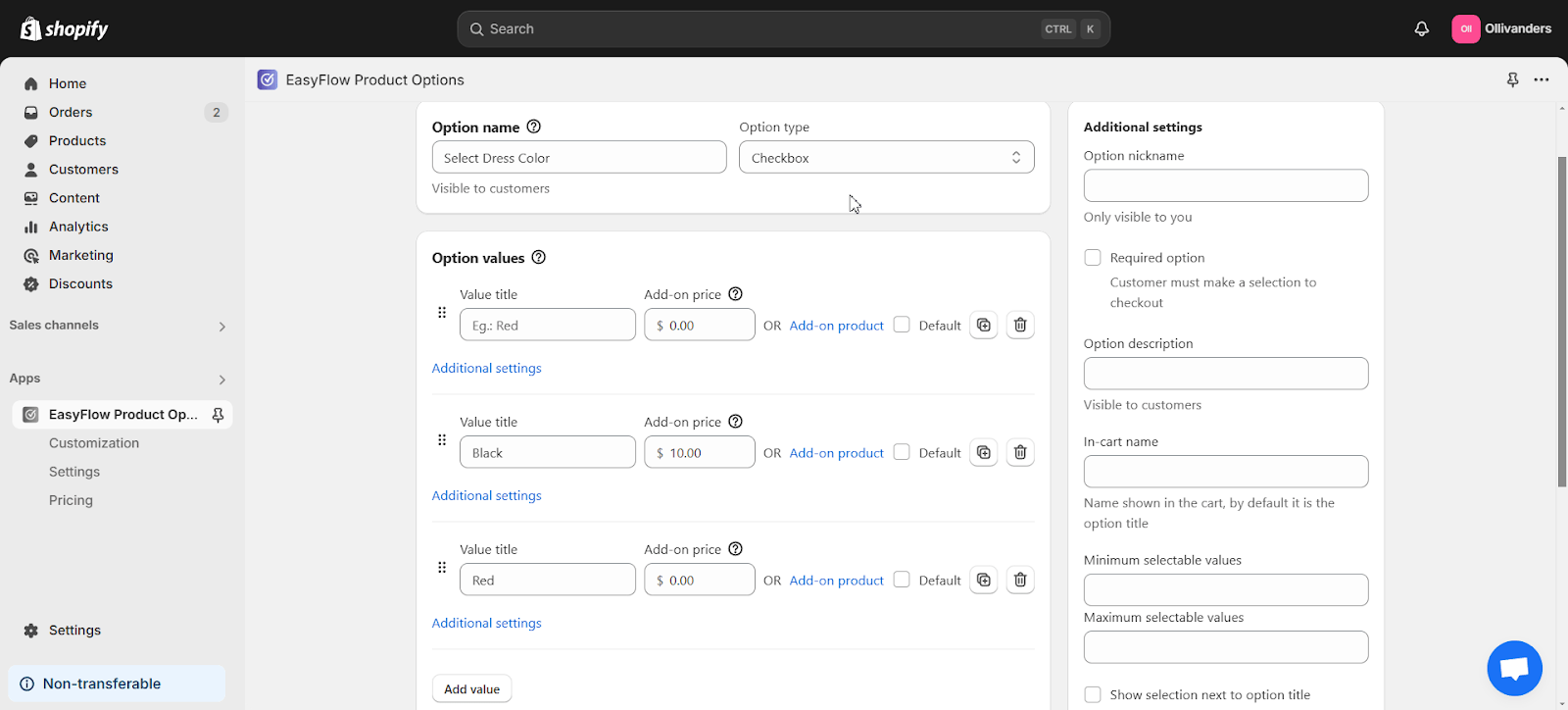1568x710 pixels.
Task: Open the Option type Checkbox dropdown
Action: [x=886, y=157]
